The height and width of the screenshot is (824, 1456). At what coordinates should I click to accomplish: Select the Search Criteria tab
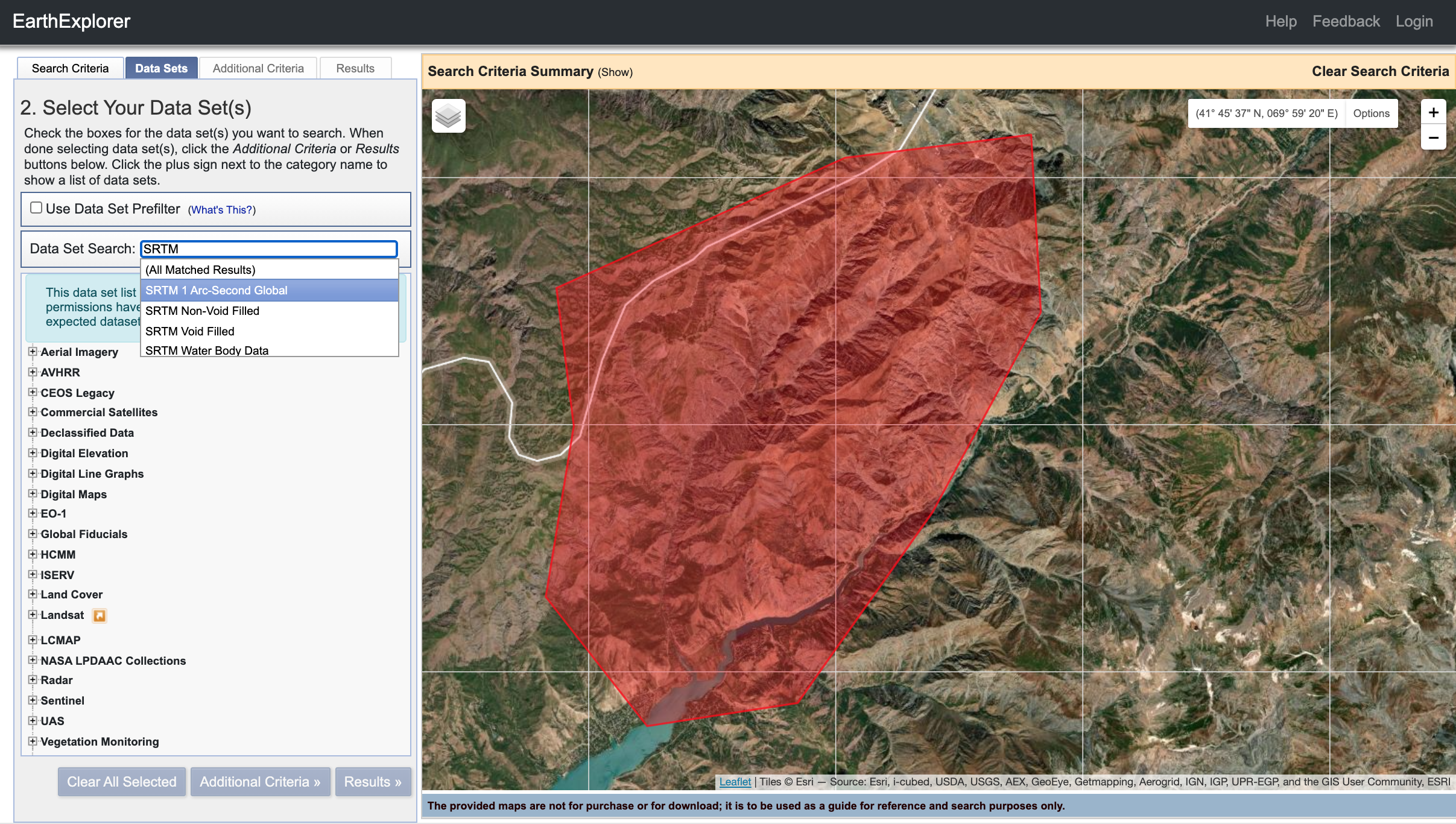pos(70,68)
